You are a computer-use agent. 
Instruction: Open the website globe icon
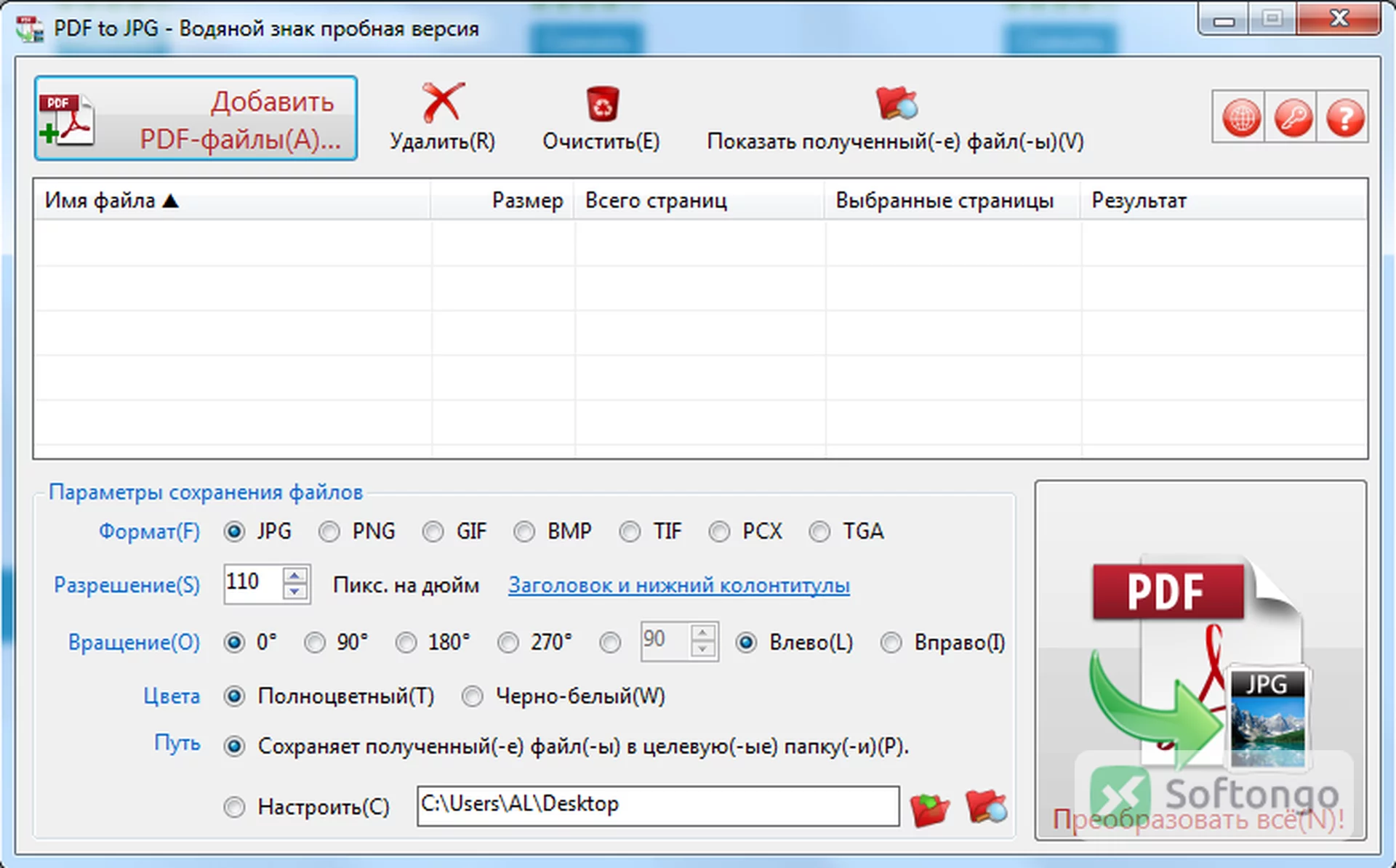click(1240, 117)
